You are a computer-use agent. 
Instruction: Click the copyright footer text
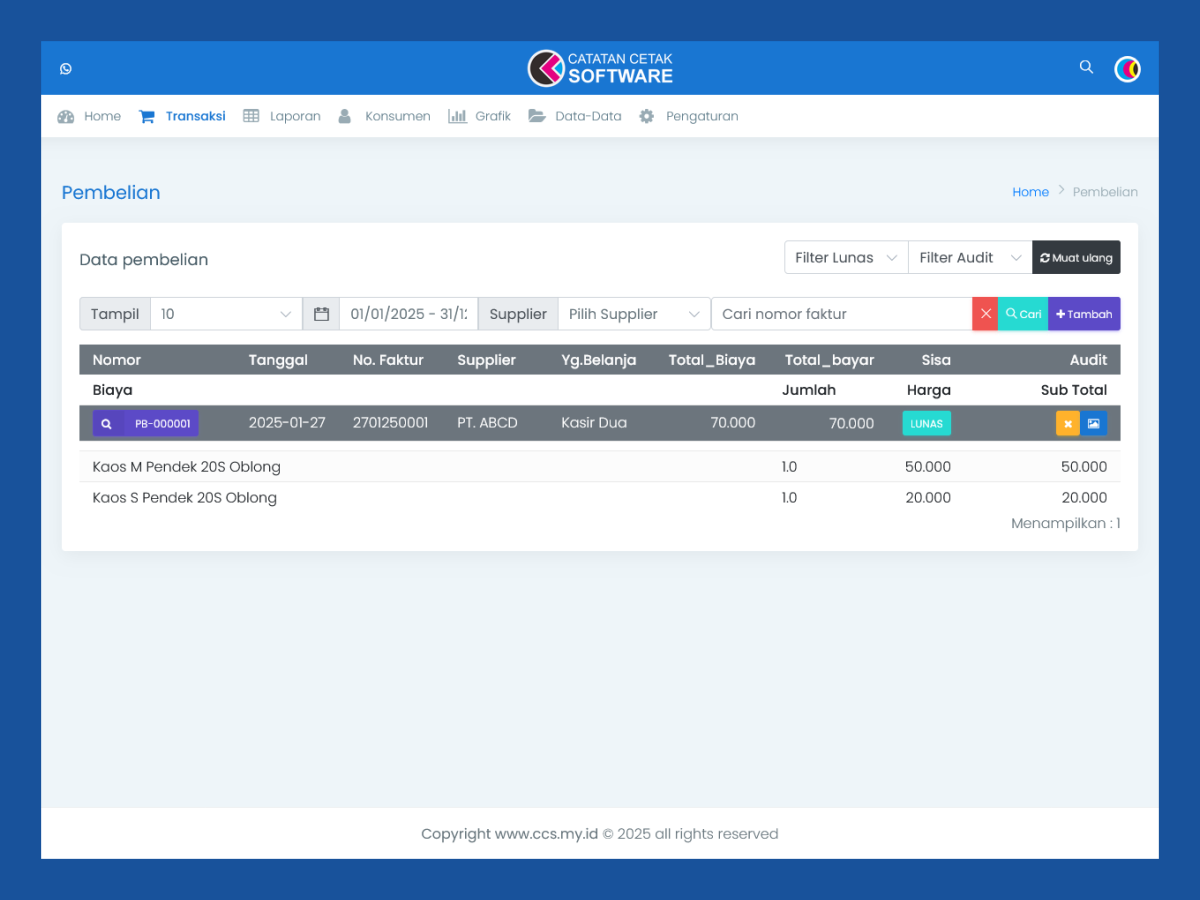pos(600,834)
